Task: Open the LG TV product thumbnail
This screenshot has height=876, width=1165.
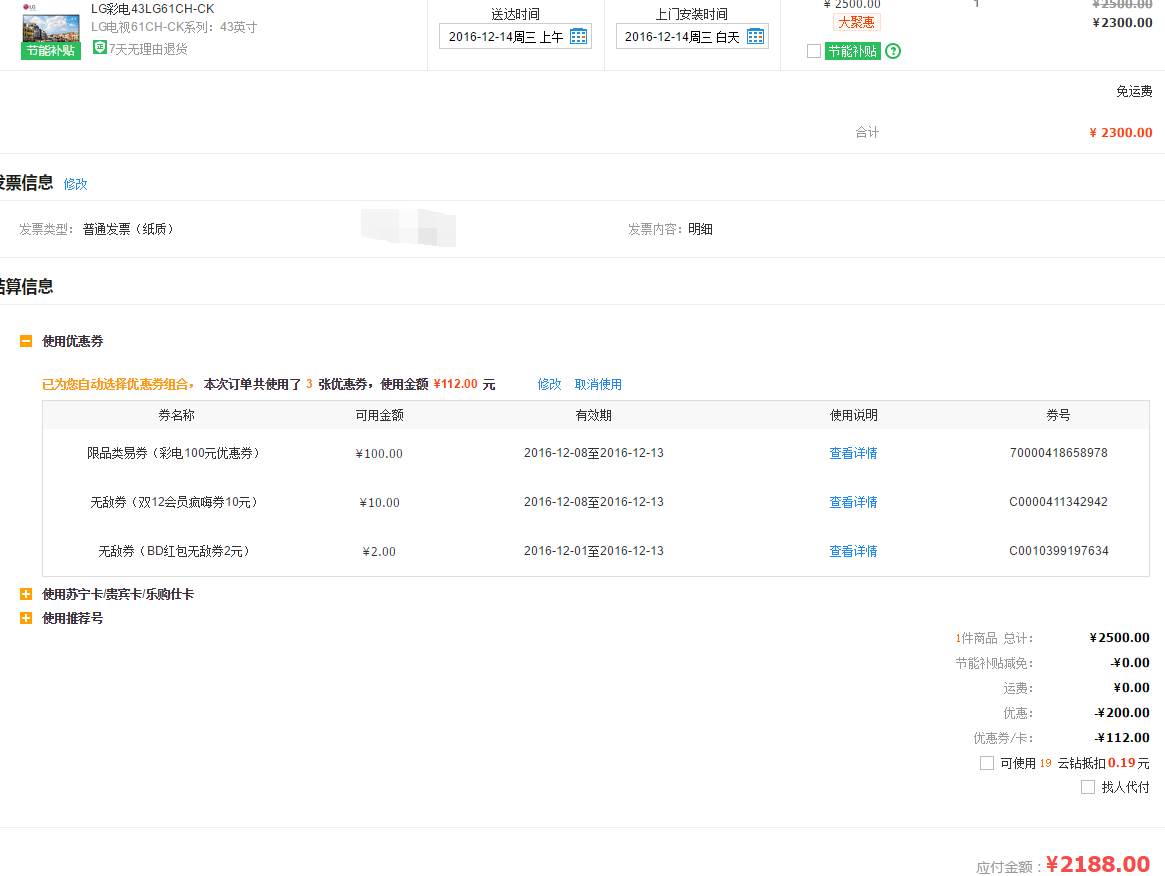Action: click(x=51, y=31)
